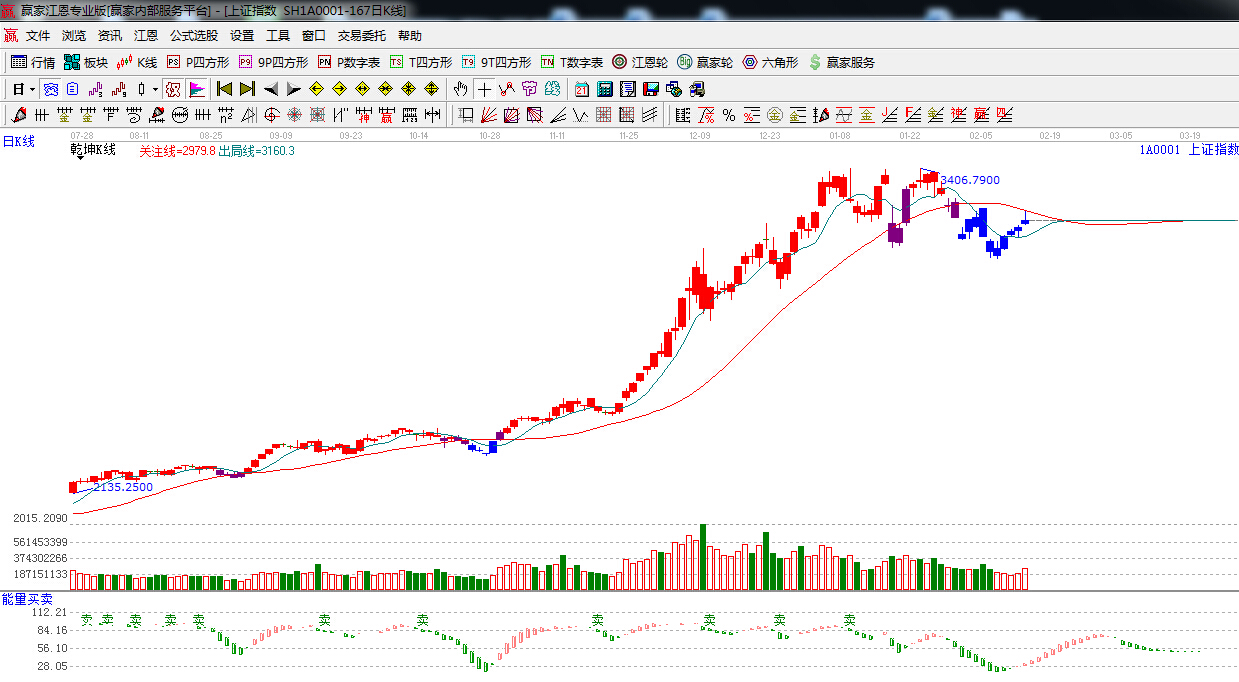Screen dimensions: 1239x682
Task: Open the 江恩轮 (Gann wheel) tool
Action: coord(640,62)
